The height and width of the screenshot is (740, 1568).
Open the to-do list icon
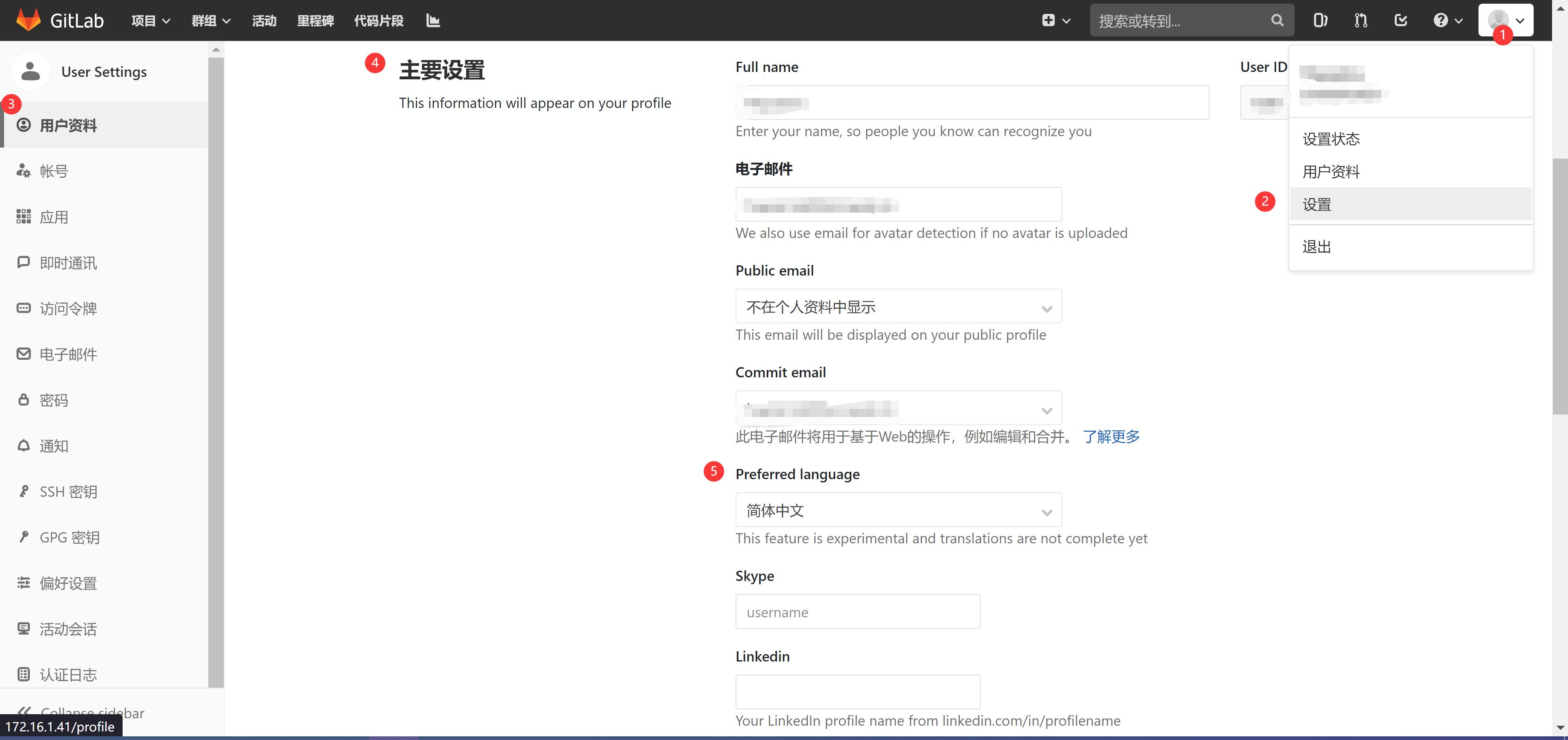pyautogui.click(x=1400, y=21)
